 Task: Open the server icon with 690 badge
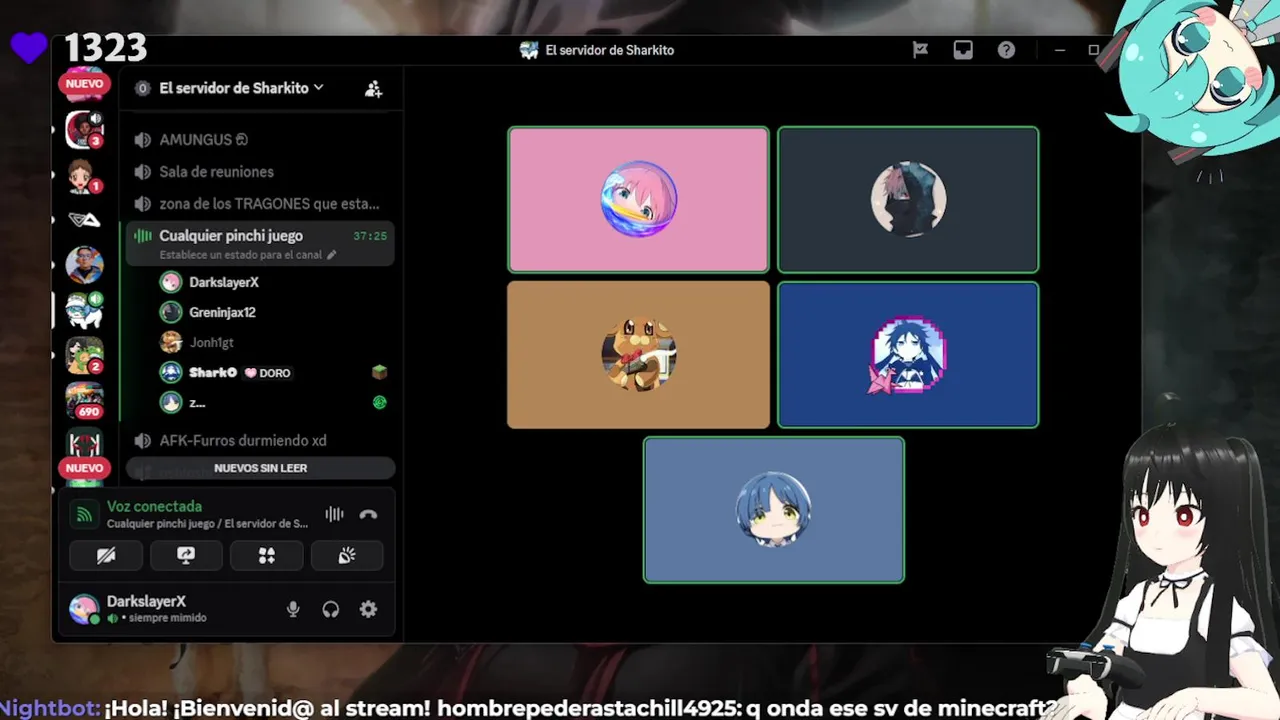point(84,400)
